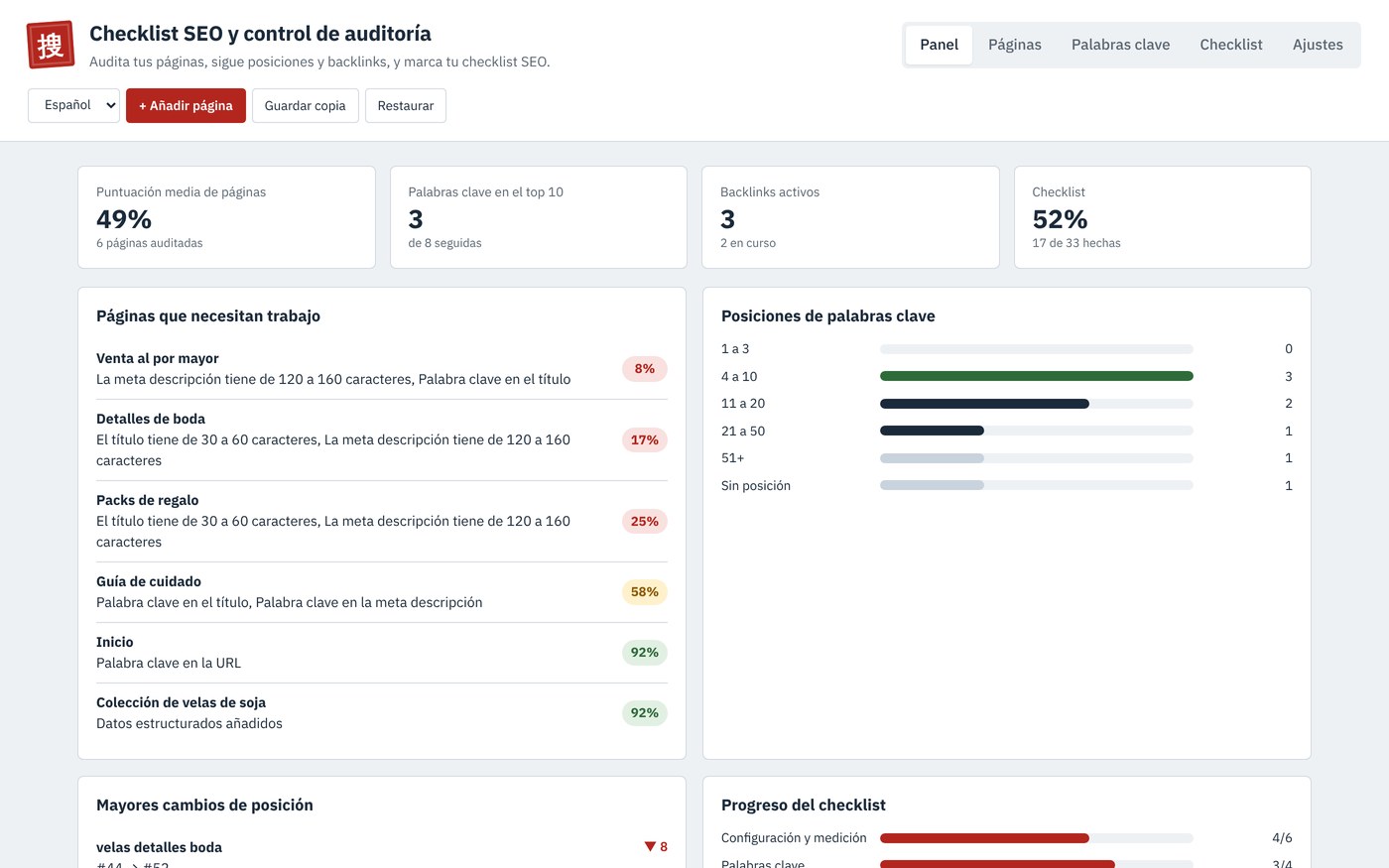Viewport: 1389px width, 868px height.
Task: Open the Palabras clave tab
Action: pos(1120,45)
